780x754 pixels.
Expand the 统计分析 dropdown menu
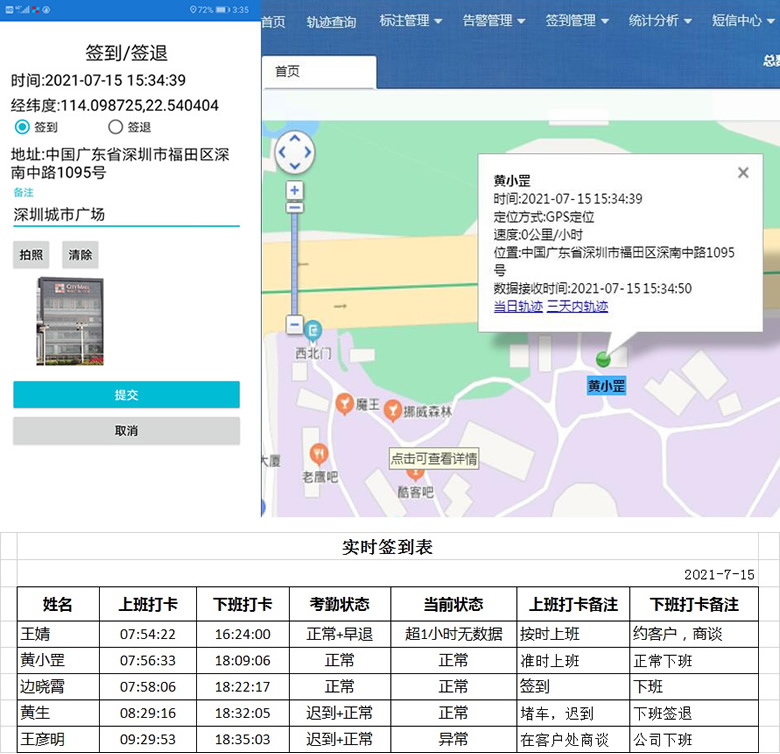click(x=660, y=20)
